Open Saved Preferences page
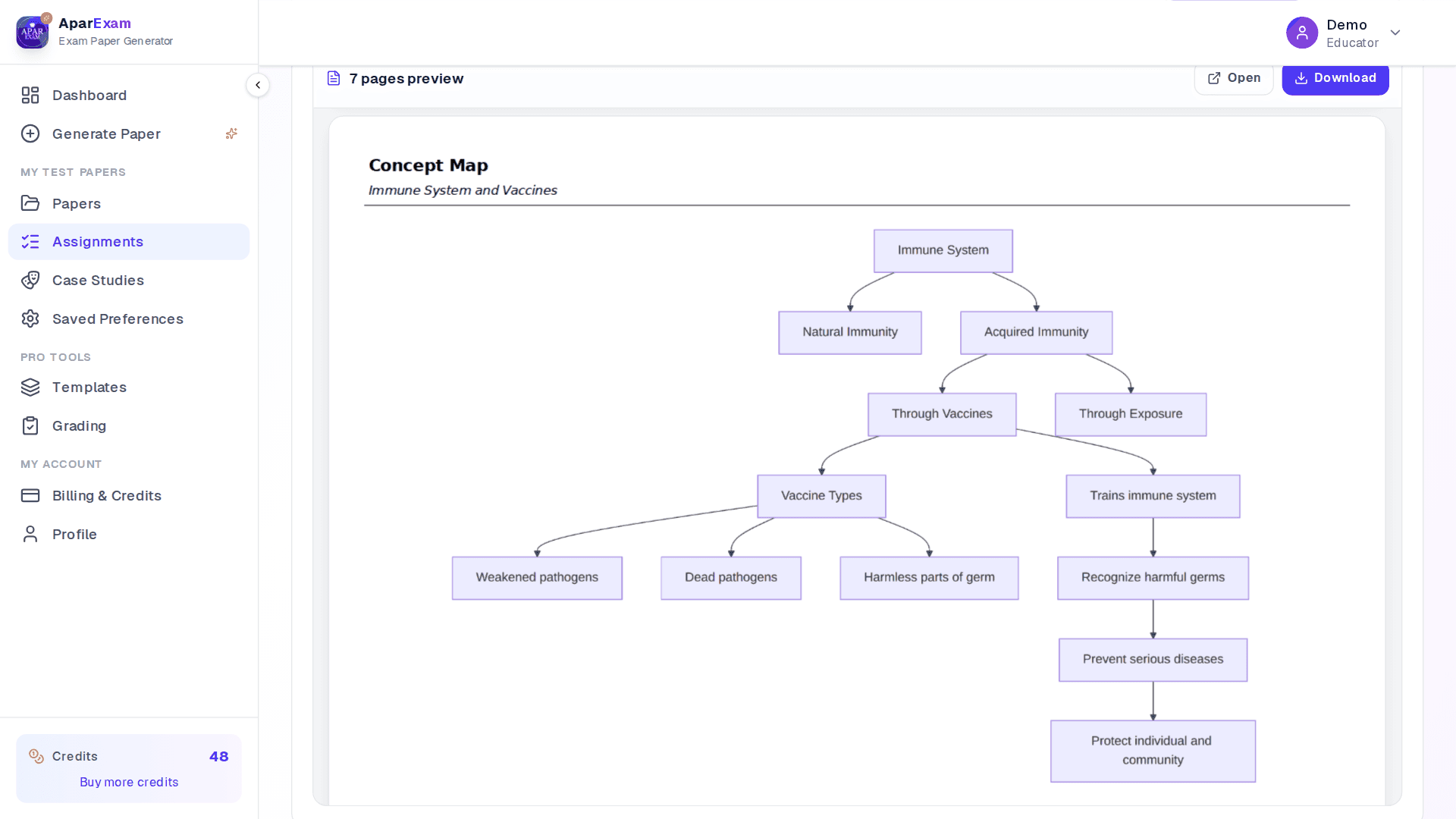Screen dimensions: 1456x819 (x=129, y=319)
